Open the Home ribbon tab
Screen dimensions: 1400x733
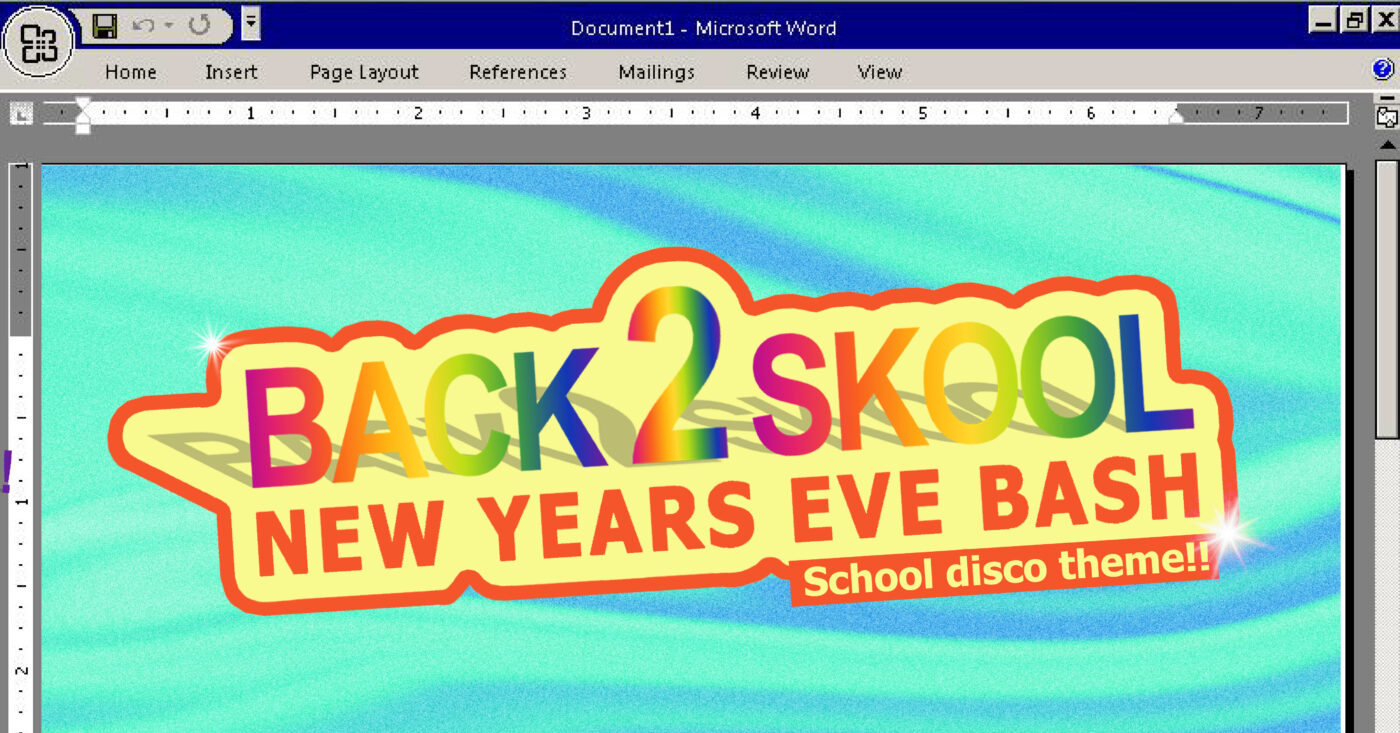click(131, 72)
